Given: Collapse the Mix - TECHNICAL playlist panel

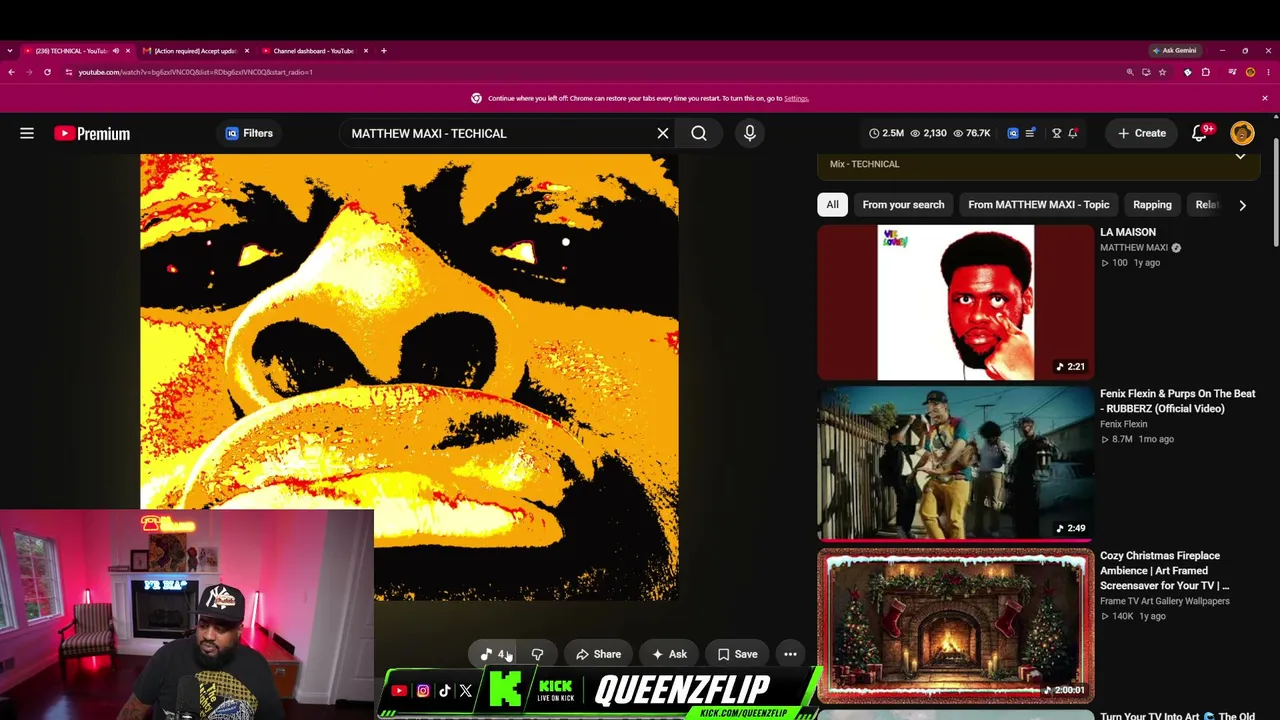Looking at the screenshot, I should pyautogui.click(x=1240, y=157).
